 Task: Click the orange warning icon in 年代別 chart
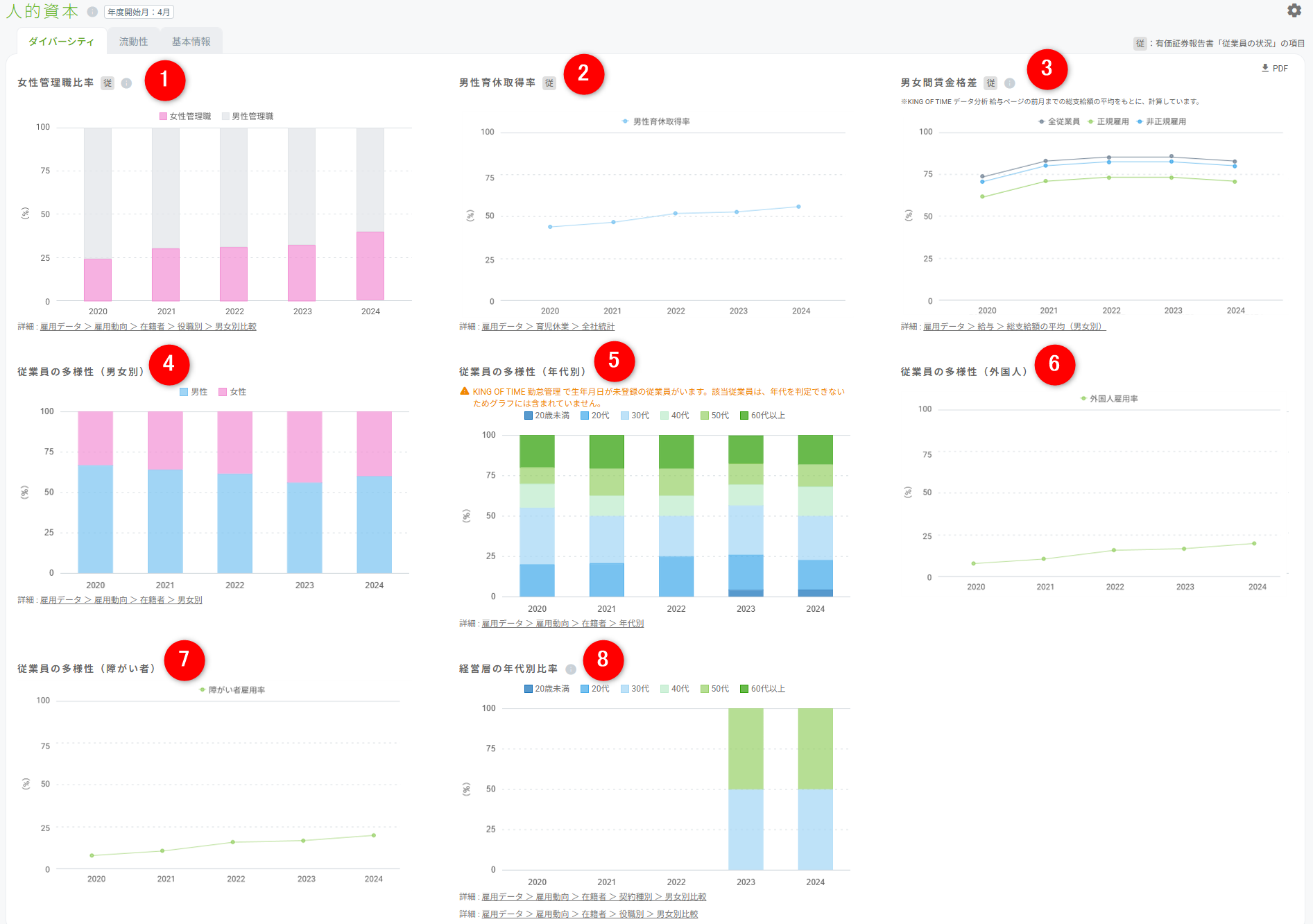coord(465,391)
